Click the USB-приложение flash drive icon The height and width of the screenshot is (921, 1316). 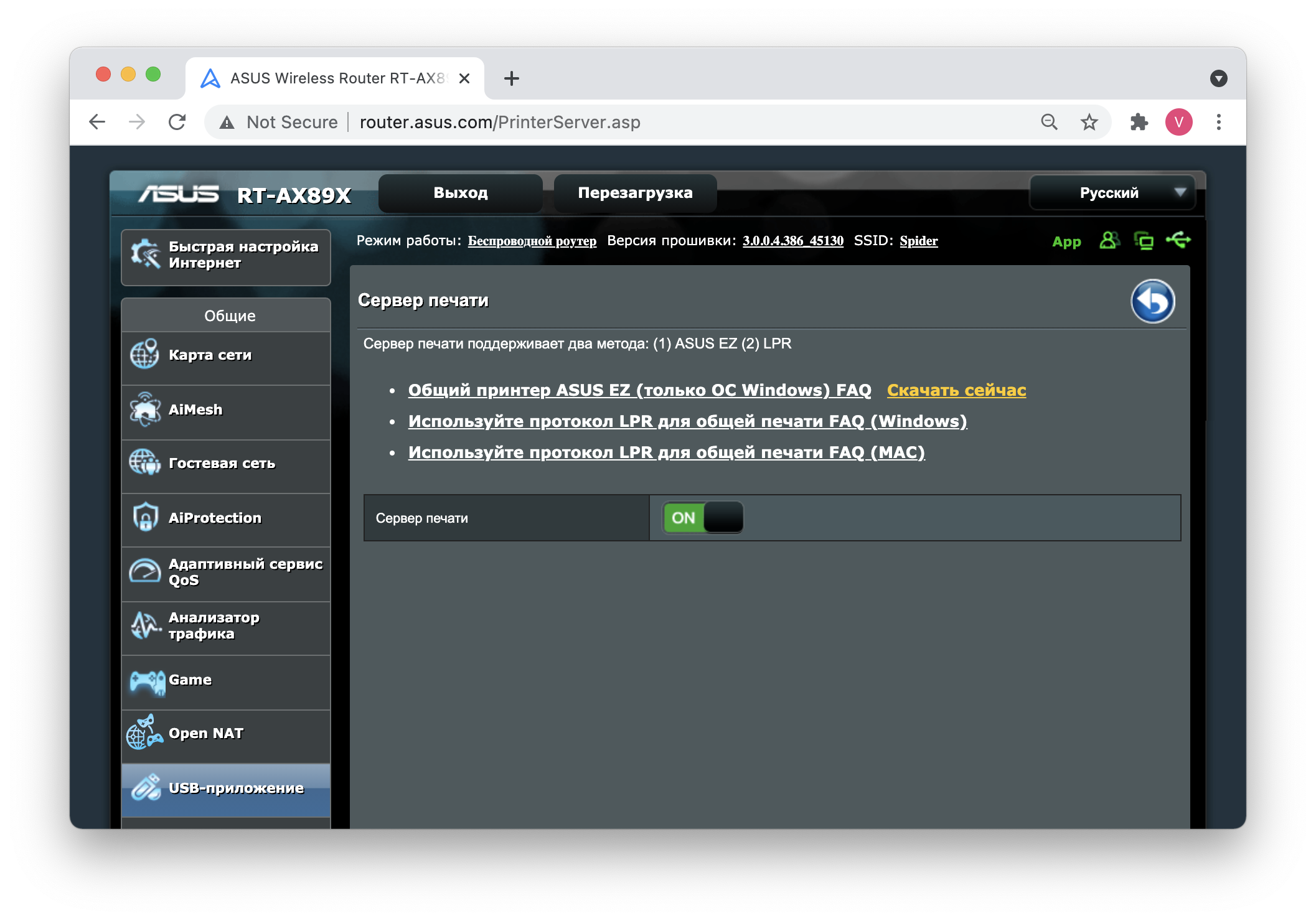[146, 788]
